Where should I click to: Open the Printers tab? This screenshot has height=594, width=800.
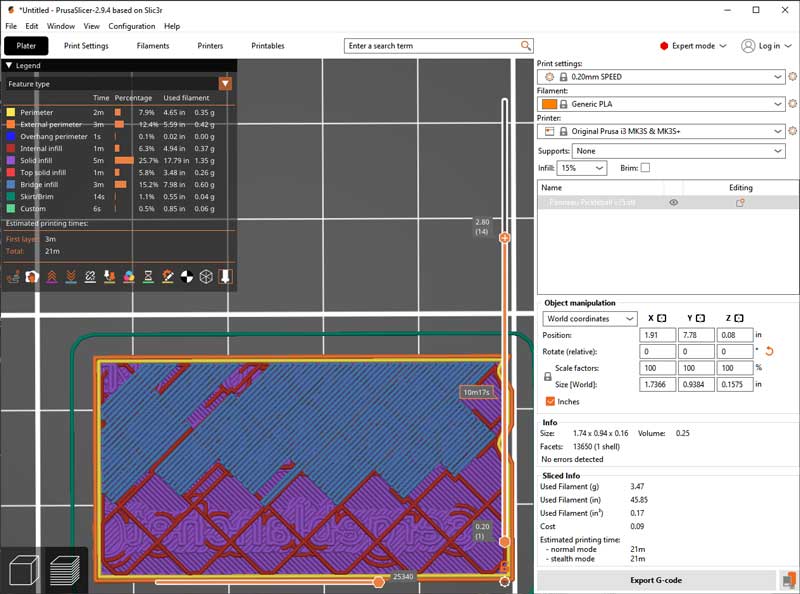[x=210, y=46]
